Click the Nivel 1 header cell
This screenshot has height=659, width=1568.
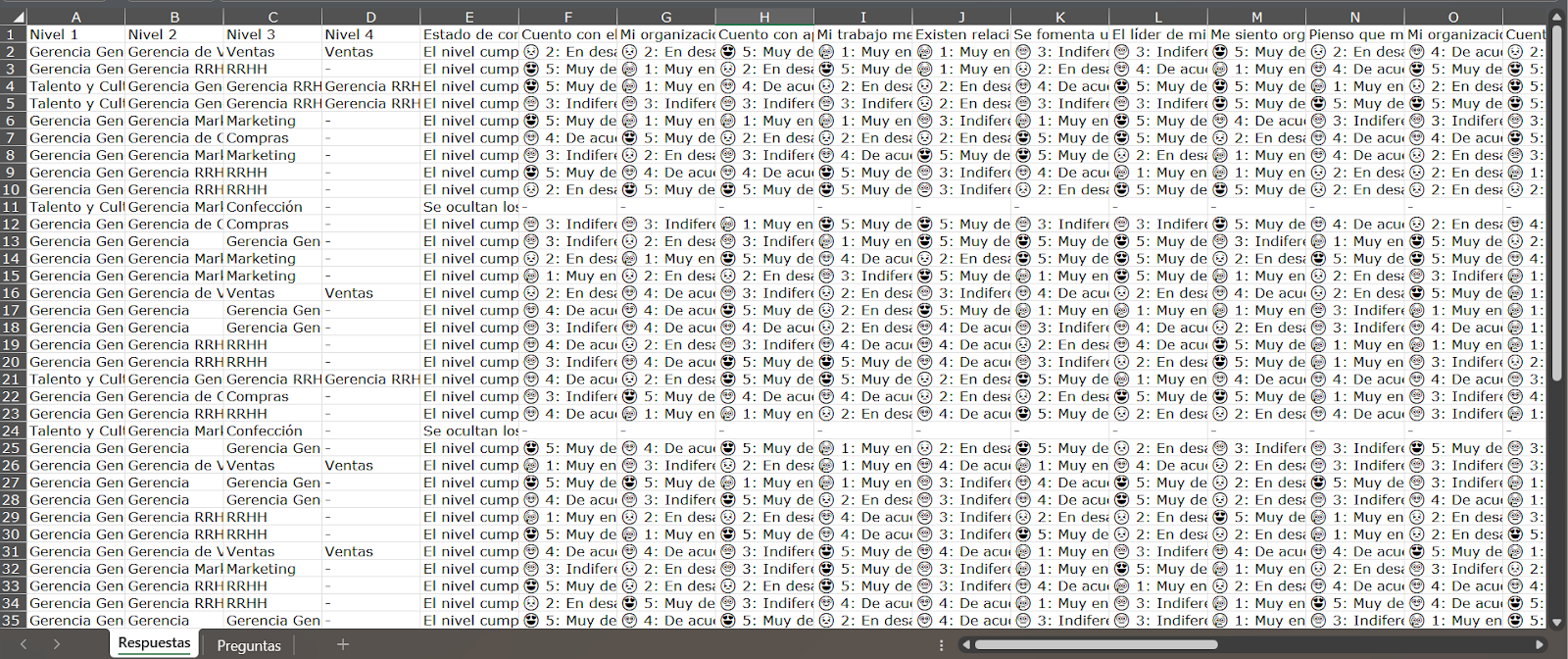coord(75,34)
